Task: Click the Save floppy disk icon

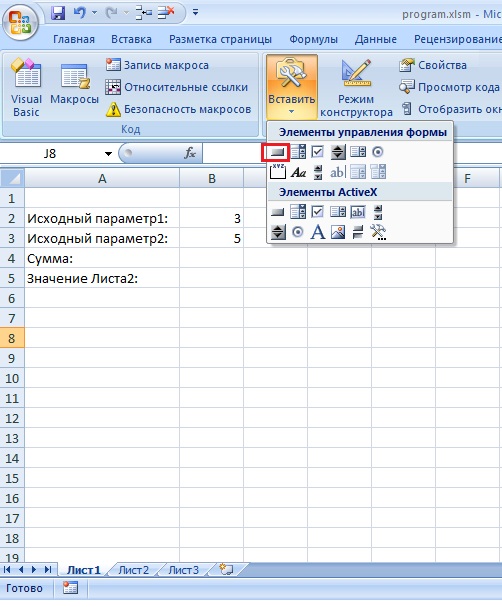Action: (58, 14)
